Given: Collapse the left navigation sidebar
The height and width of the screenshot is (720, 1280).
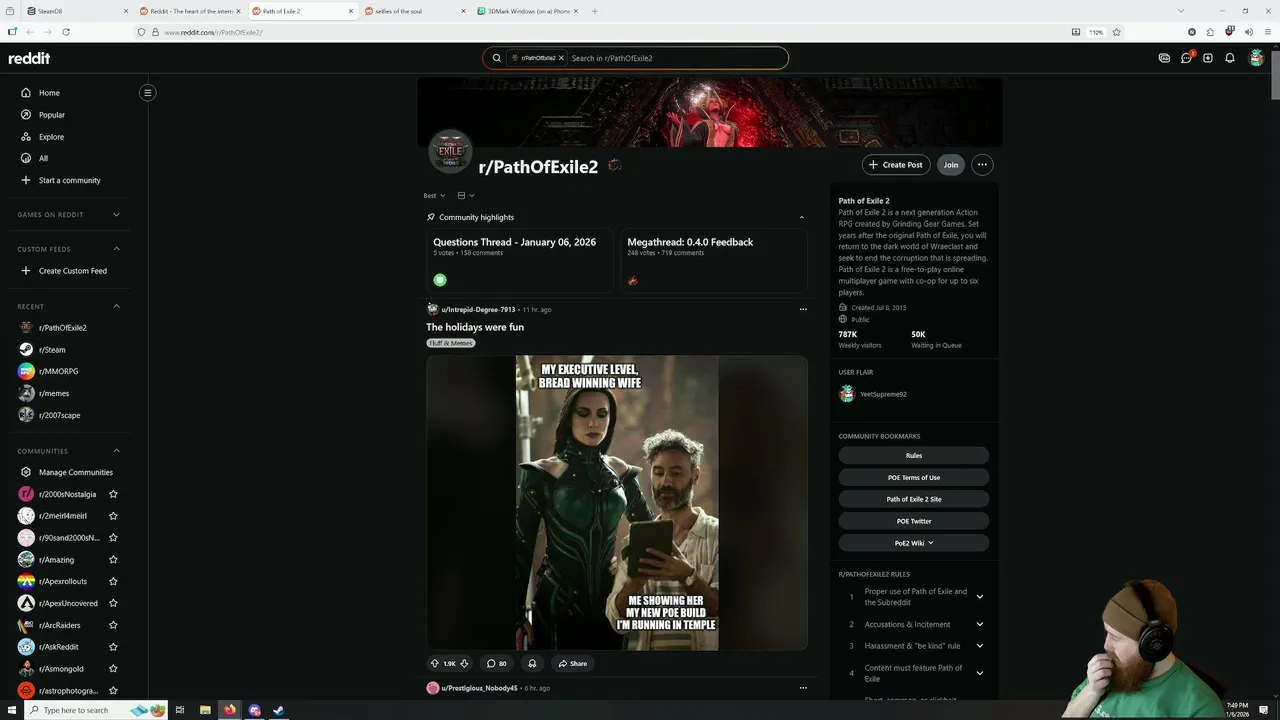Looking at the screenshot, I should pyautogui.click(x=147, y=93).
